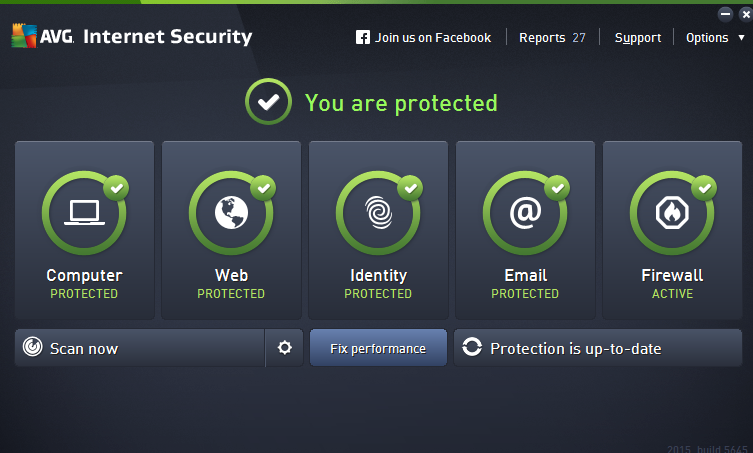Click the Fix performance button

coord(378,348)
